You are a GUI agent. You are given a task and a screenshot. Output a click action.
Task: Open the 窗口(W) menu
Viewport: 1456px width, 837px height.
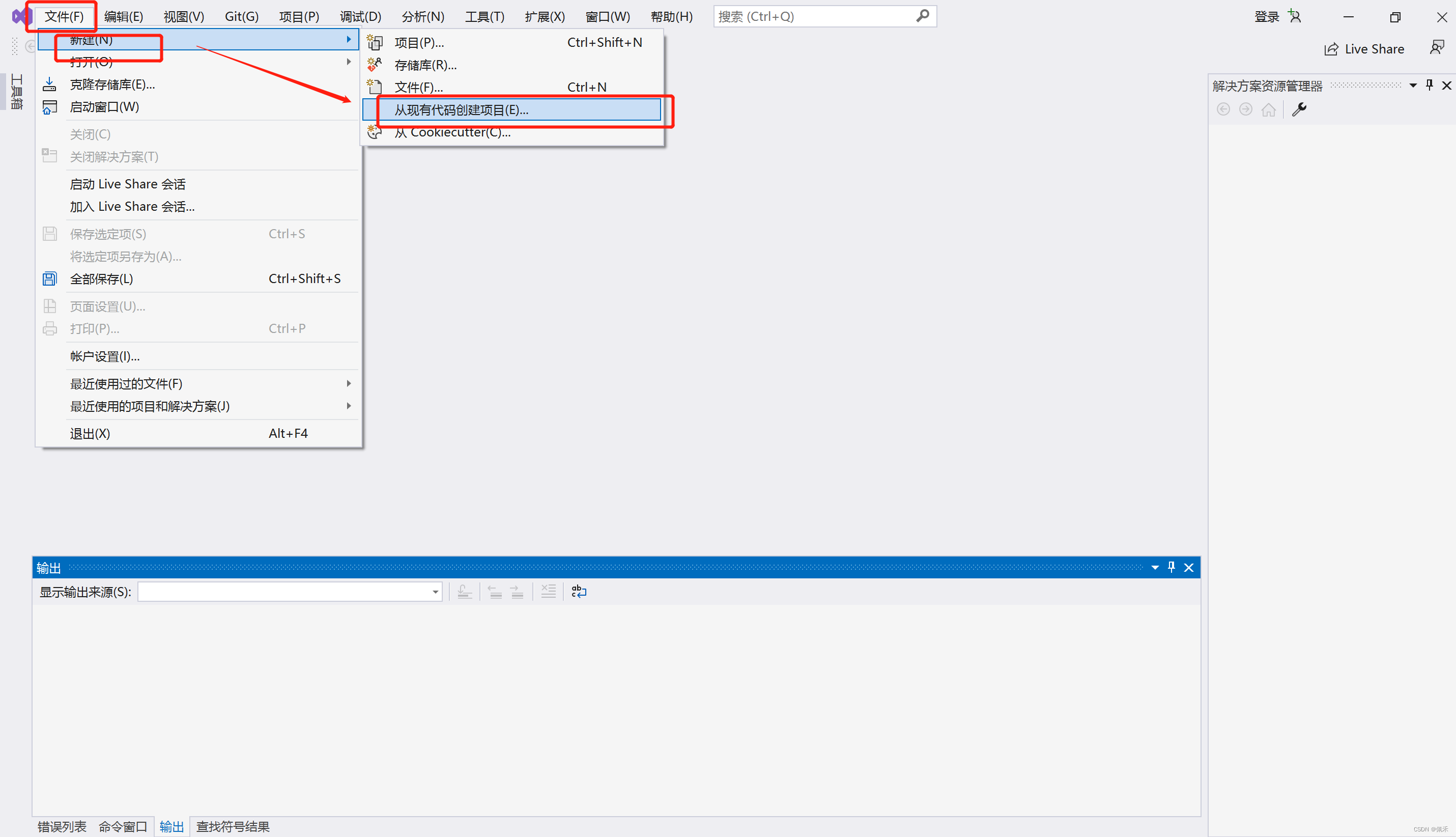(607, 16)
